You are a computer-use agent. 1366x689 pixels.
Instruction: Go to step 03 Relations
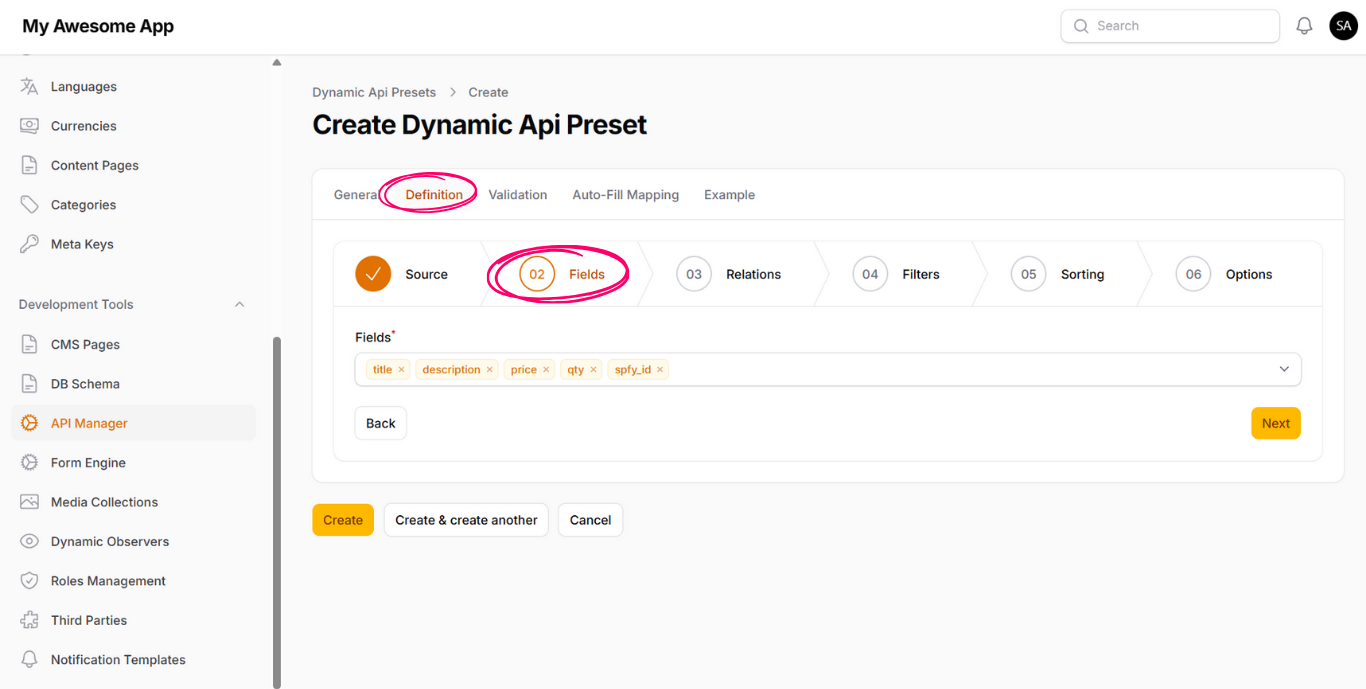729,274
